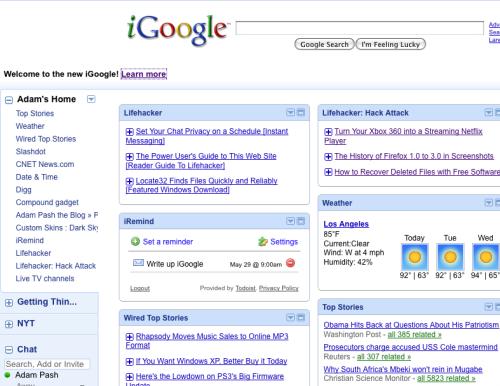
Task: Open Lifehacker: Hack Attack gadget menu dropdown
Action: click(489, 113)
